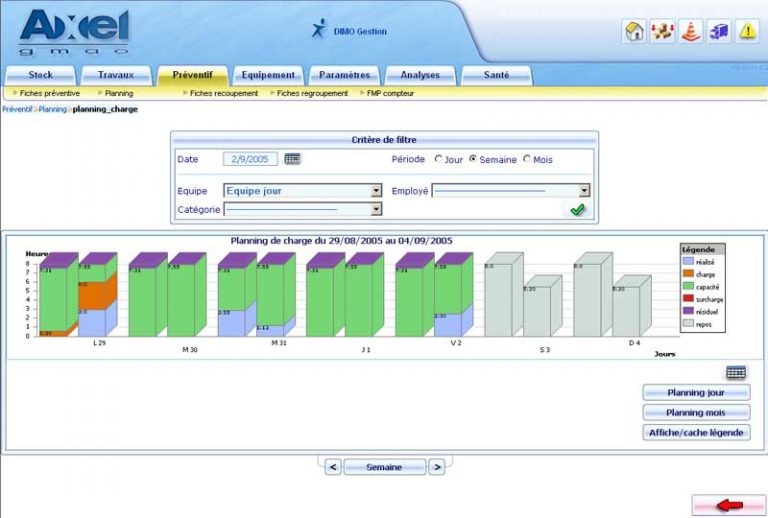The image size is (768, 518).
Task: Open the yellow warning alerts icon
Action: click(x=747, y=32)
